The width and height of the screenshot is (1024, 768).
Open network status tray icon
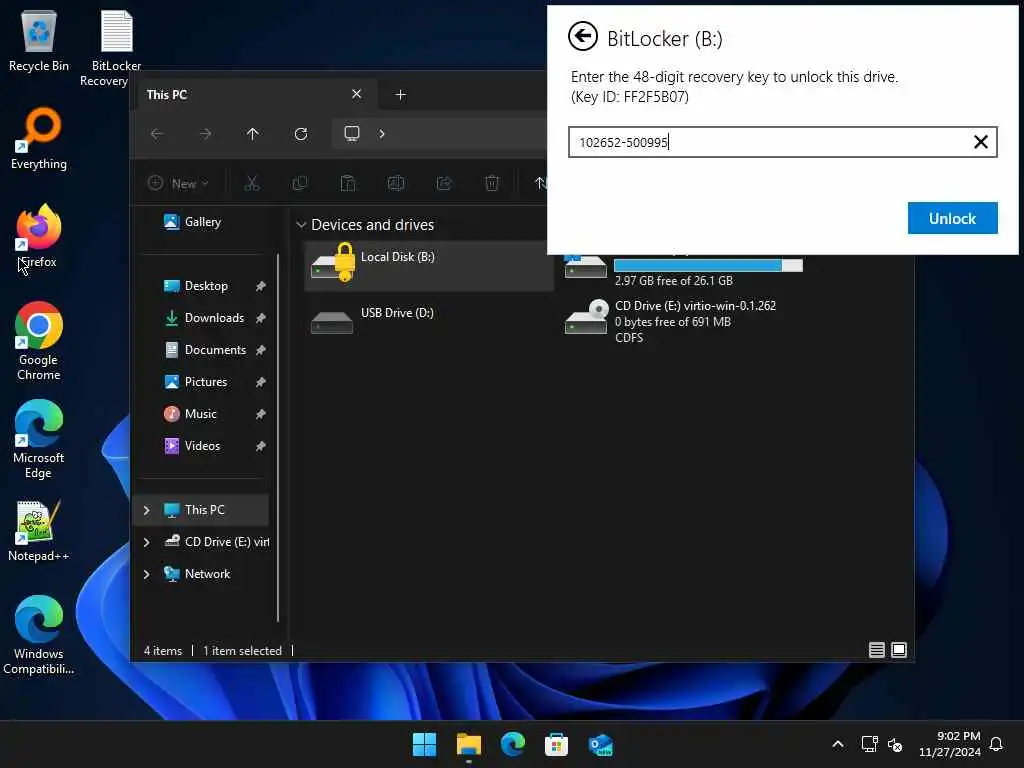click(x=869, y=744)
